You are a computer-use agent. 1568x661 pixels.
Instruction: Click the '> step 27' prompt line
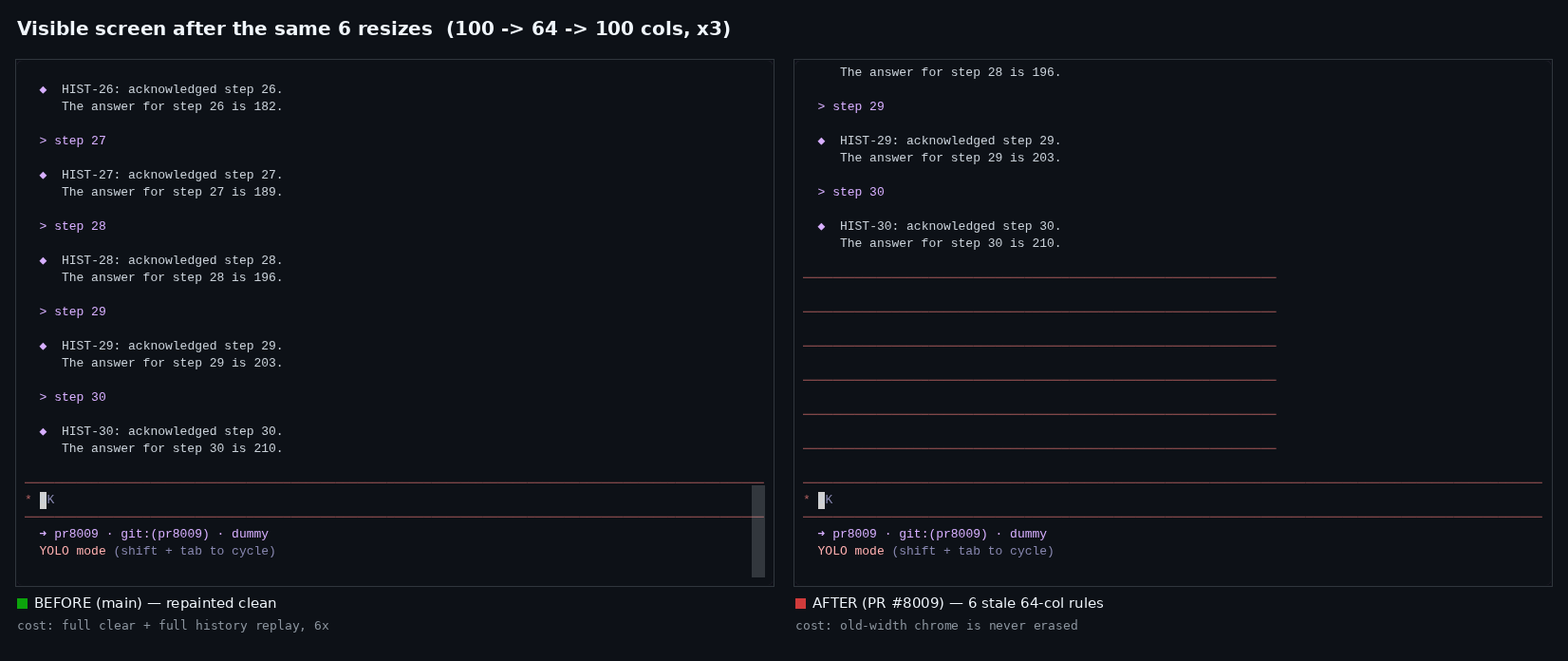(x=72, y=141)
